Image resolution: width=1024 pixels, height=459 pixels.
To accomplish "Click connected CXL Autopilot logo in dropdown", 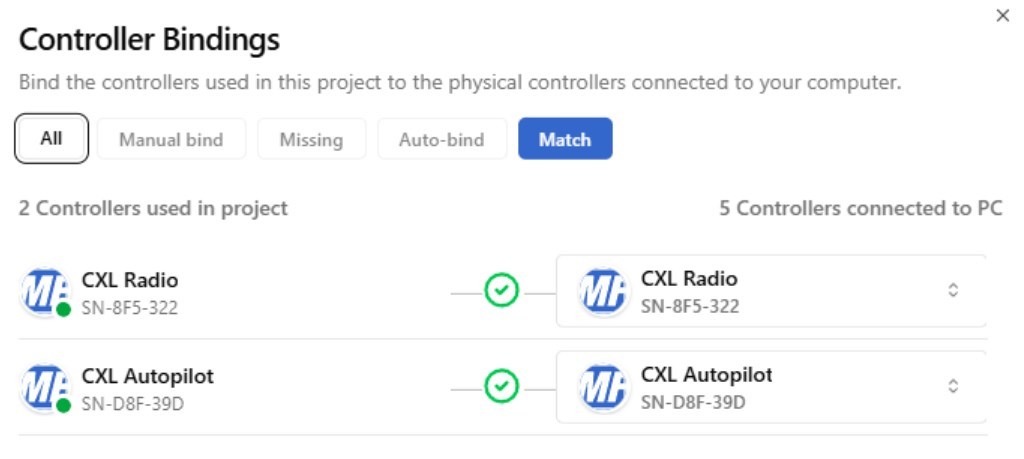I will pos(602,388).
